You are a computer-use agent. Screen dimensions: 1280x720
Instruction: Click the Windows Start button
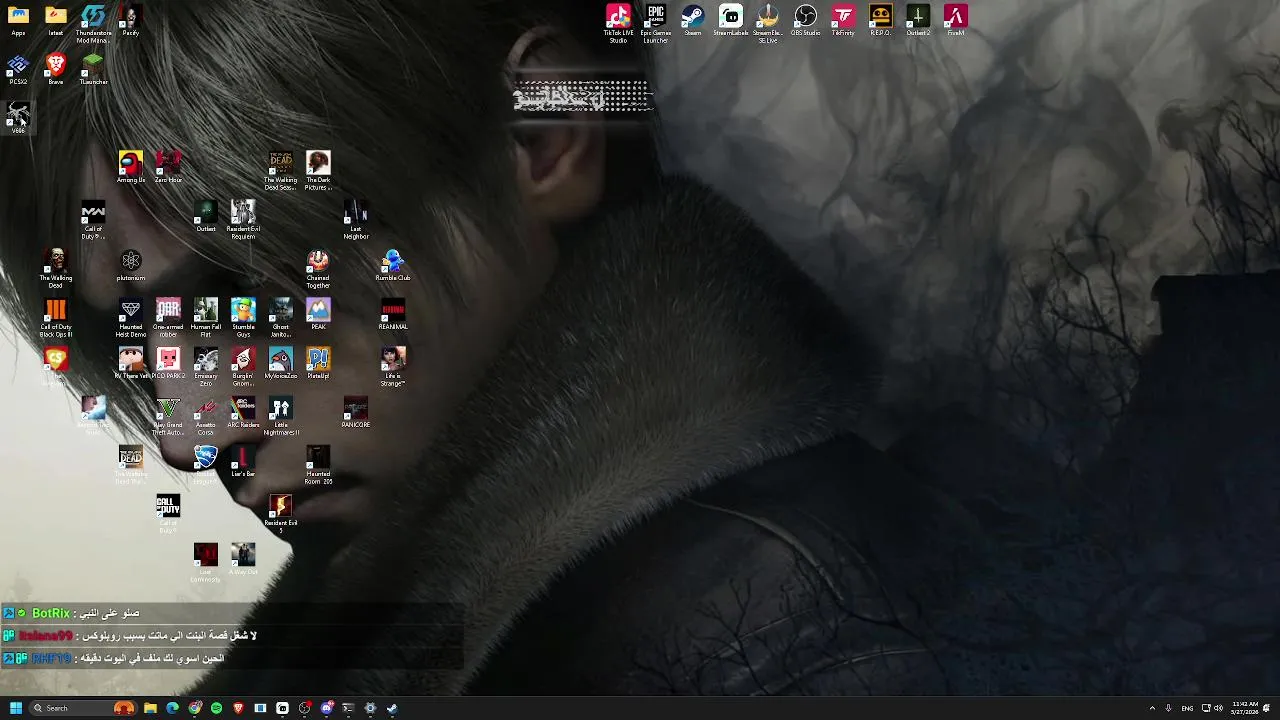tap(16, 708)
